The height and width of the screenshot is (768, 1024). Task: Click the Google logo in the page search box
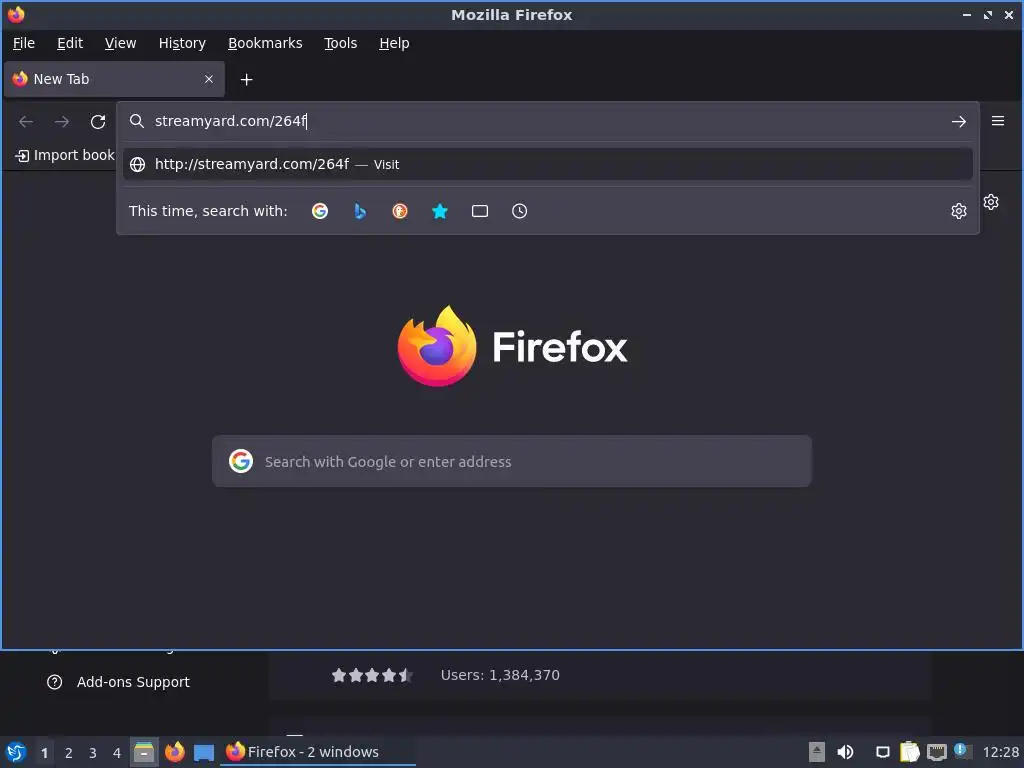tap(241, 461)
